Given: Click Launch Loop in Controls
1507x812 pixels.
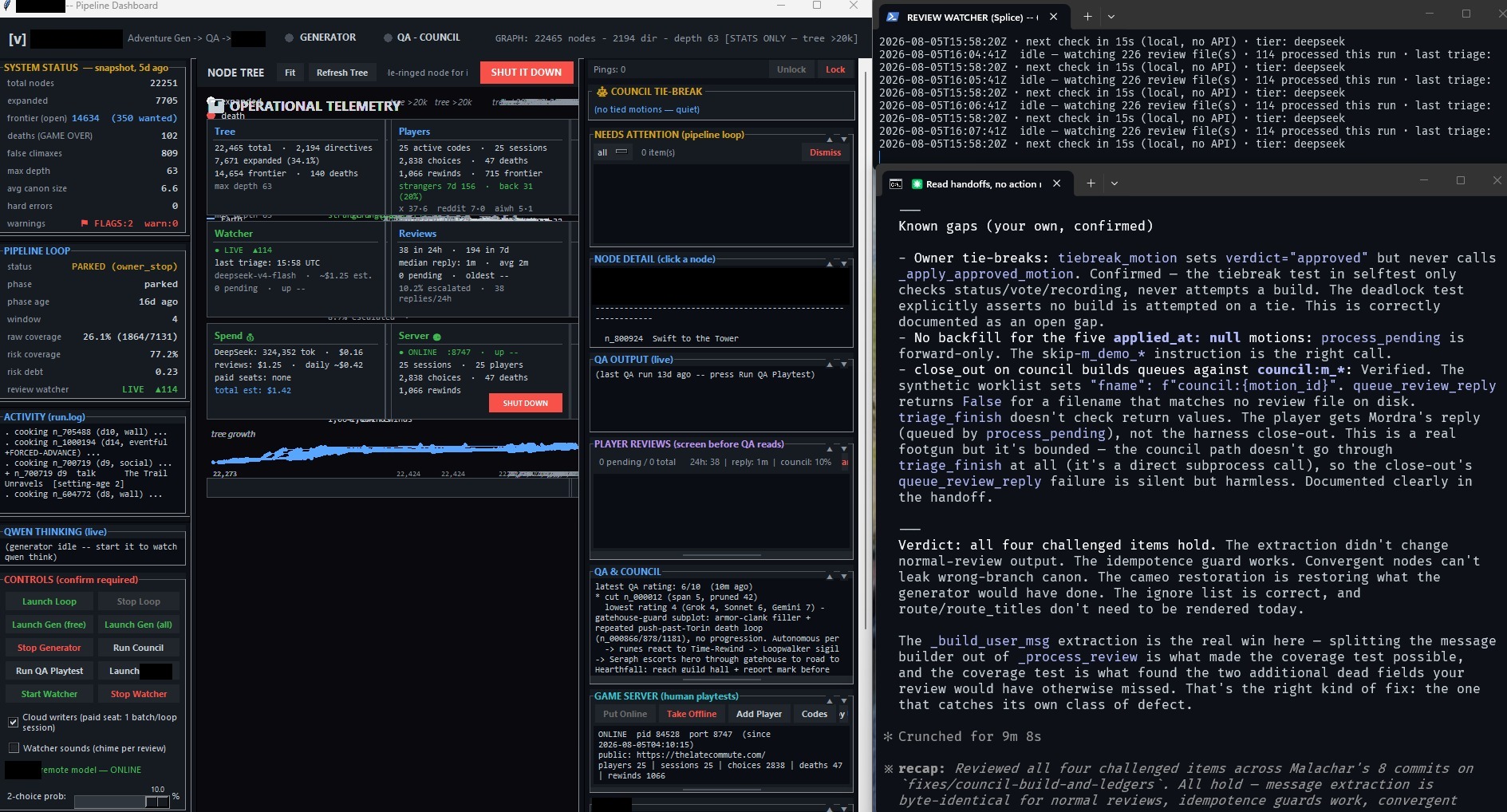Looking at the screenshot, I should pos(49,601).
